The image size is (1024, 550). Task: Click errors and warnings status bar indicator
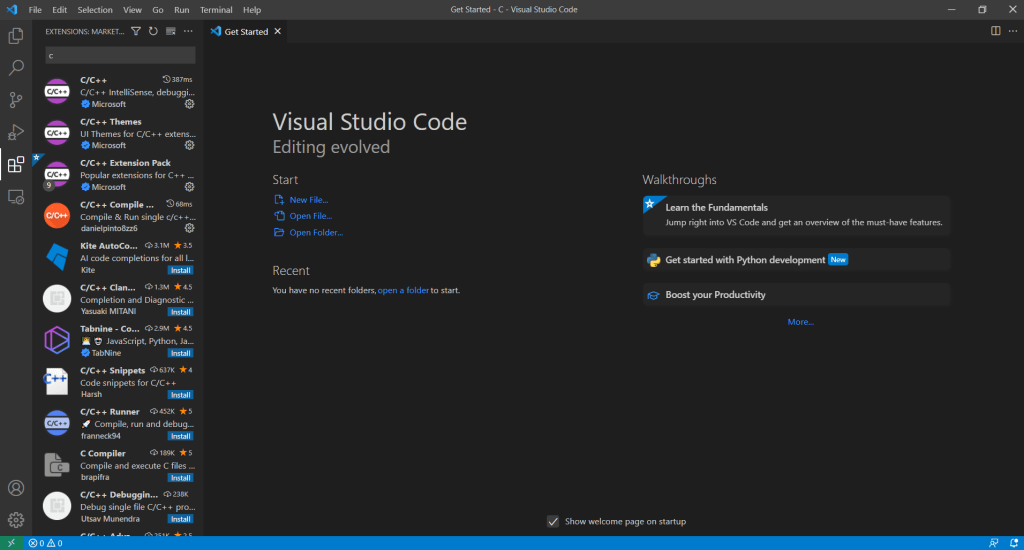[x=46, y=543]
